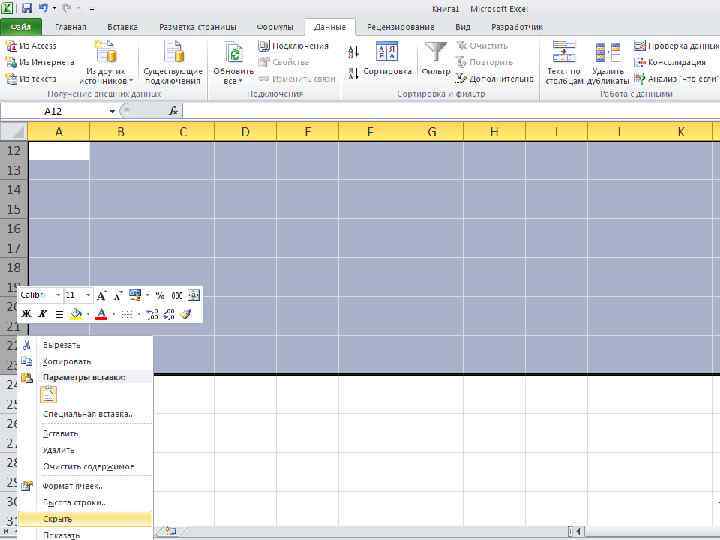Choose Удалить from context menu
The height and width of the screenshot is (540, 720).
85,450
